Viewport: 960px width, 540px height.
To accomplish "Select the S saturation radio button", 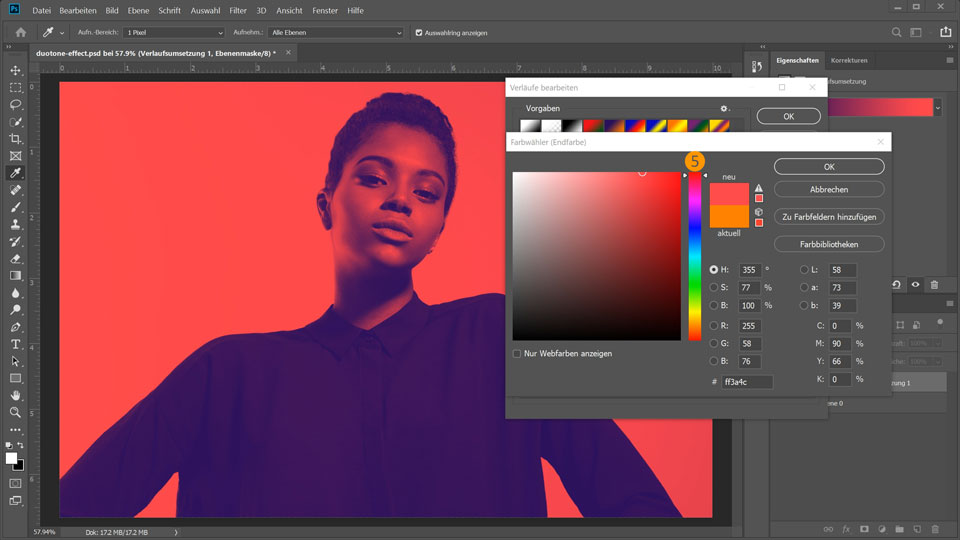I will tap(713, 287).
